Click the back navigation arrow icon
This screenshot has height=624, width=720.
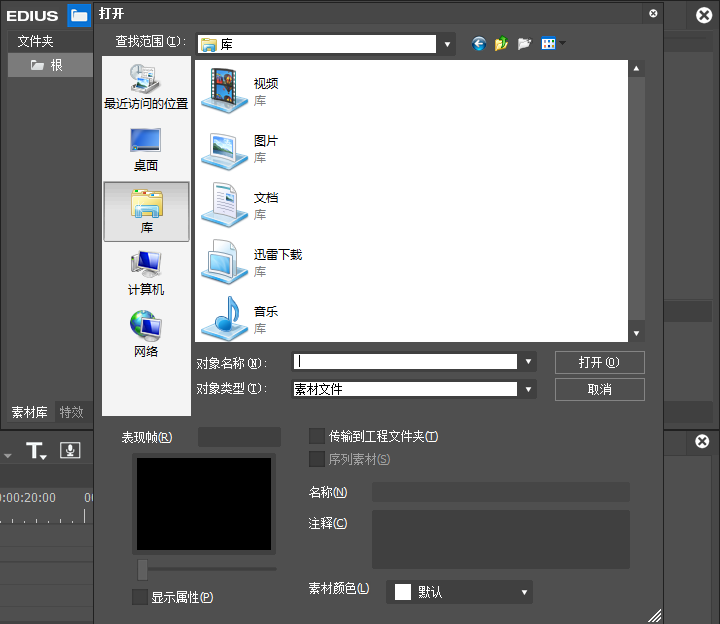pos(478,44)
